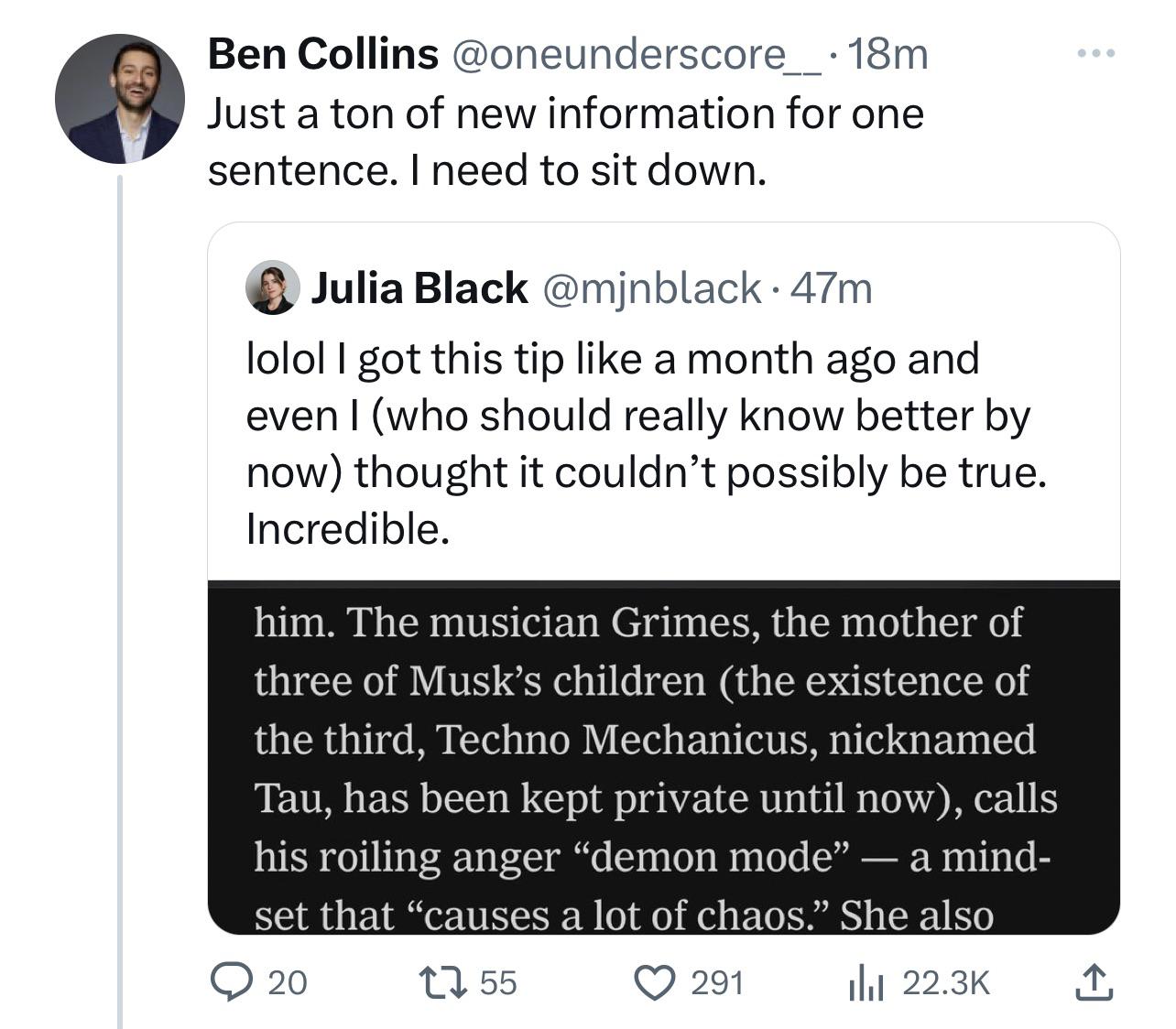Tap the share upload icon
The height and width of the screenshot is (1029, 1176).
click(1092, 981)
